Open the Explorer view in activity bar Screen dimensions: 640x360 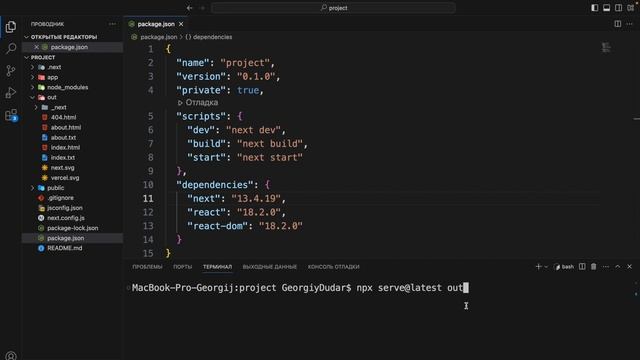11,27
